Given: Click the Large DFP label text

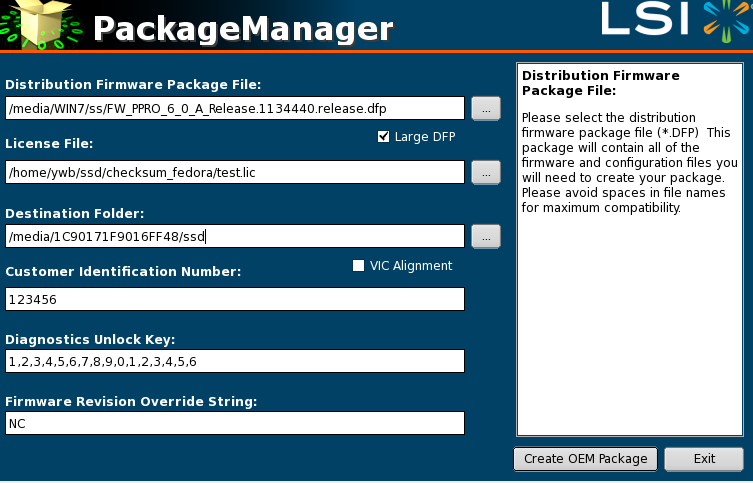Looking at the screenshot, I should point(425,137).
